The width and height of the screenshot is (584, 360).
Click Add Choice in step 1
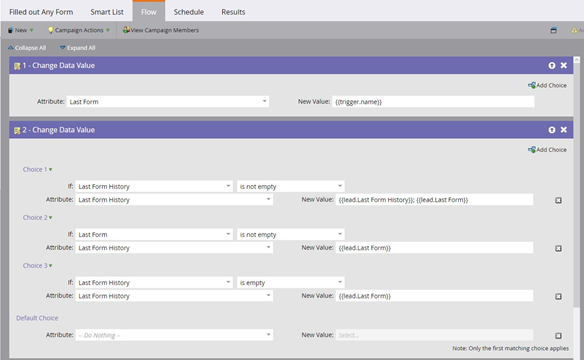coord(547,85)
